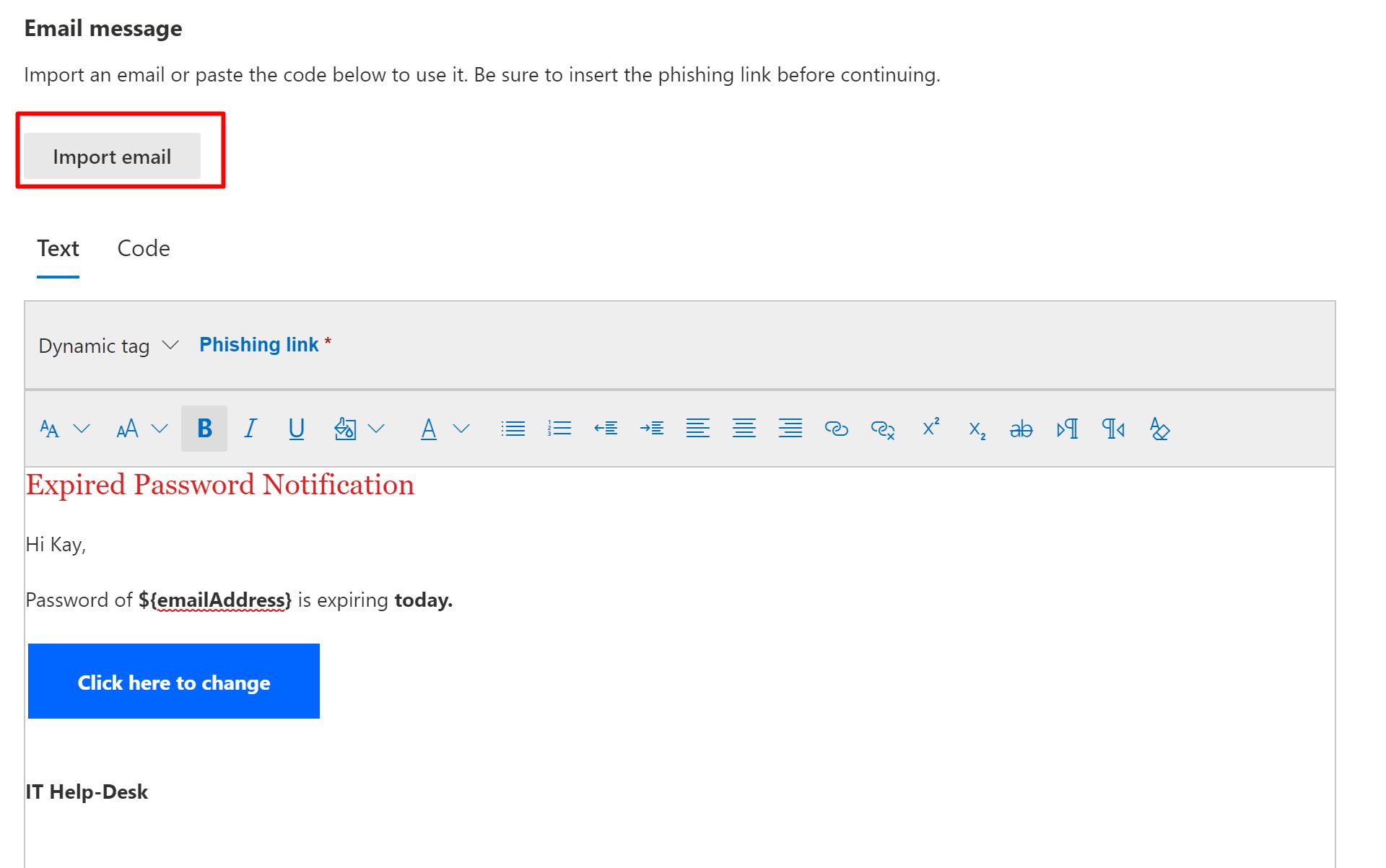The image size is (1386, 868).
Task: Clear formatting with eraser icon
Action: [x=1159, y=429]
